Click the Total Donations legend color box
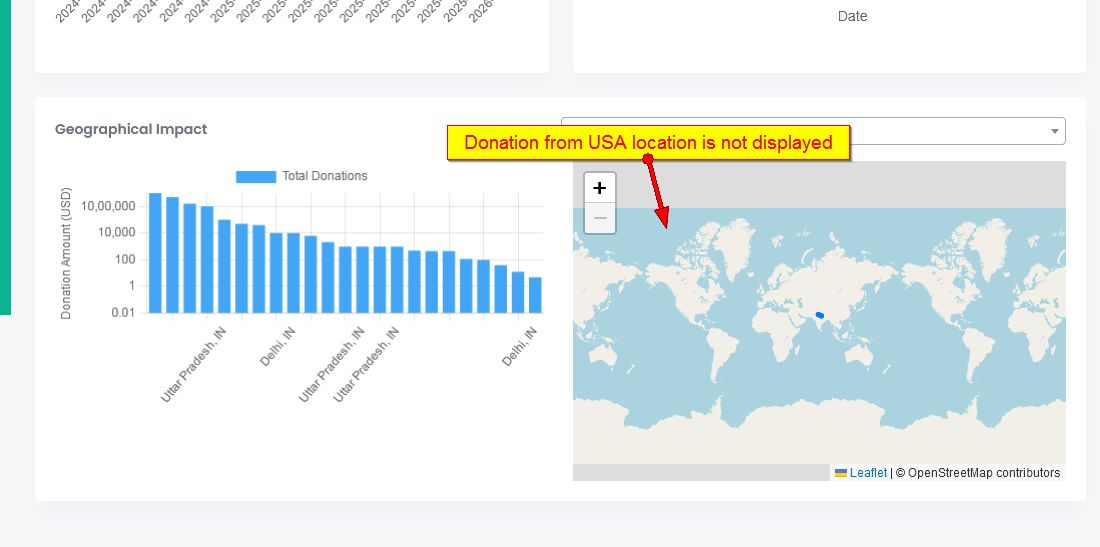 pyautogui.click(x=256, y=177)
